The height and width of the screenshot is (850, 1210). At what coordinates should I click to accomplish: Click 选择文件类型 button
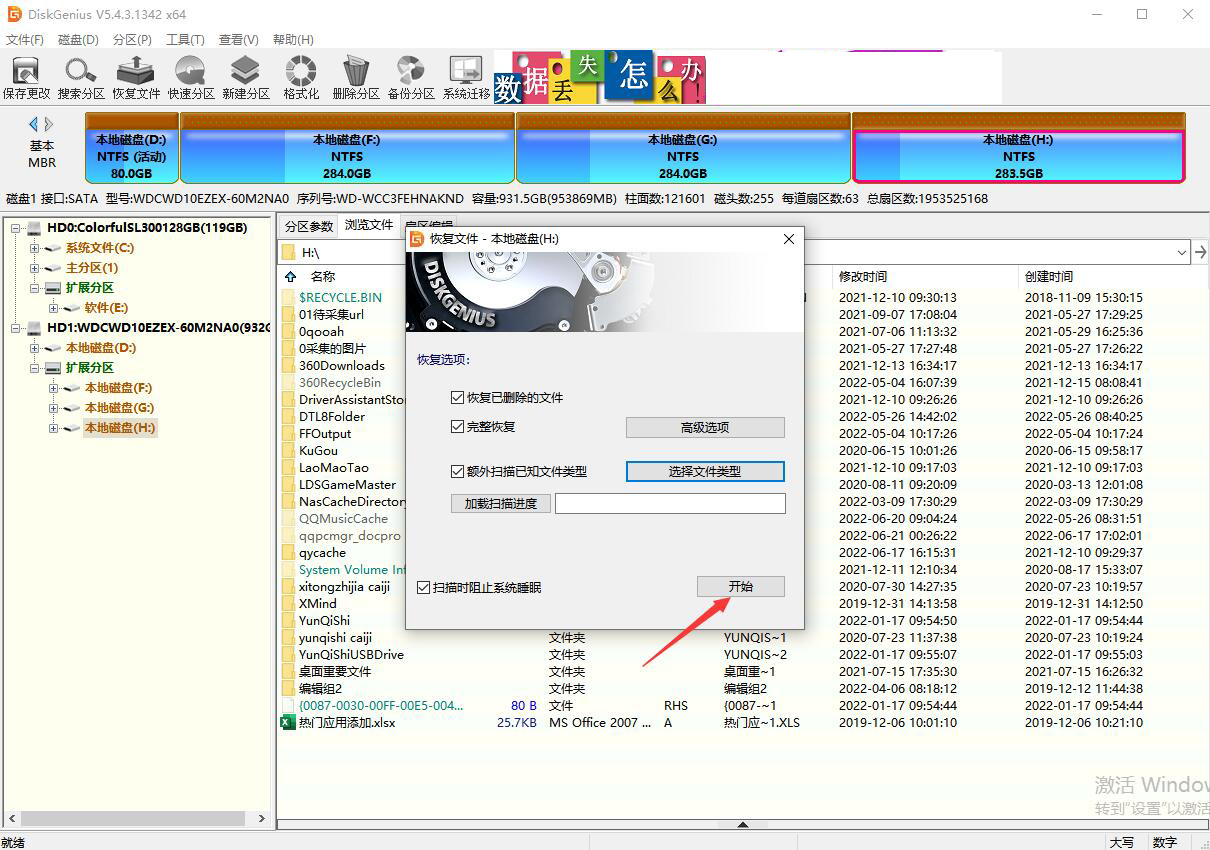[705, 471]
